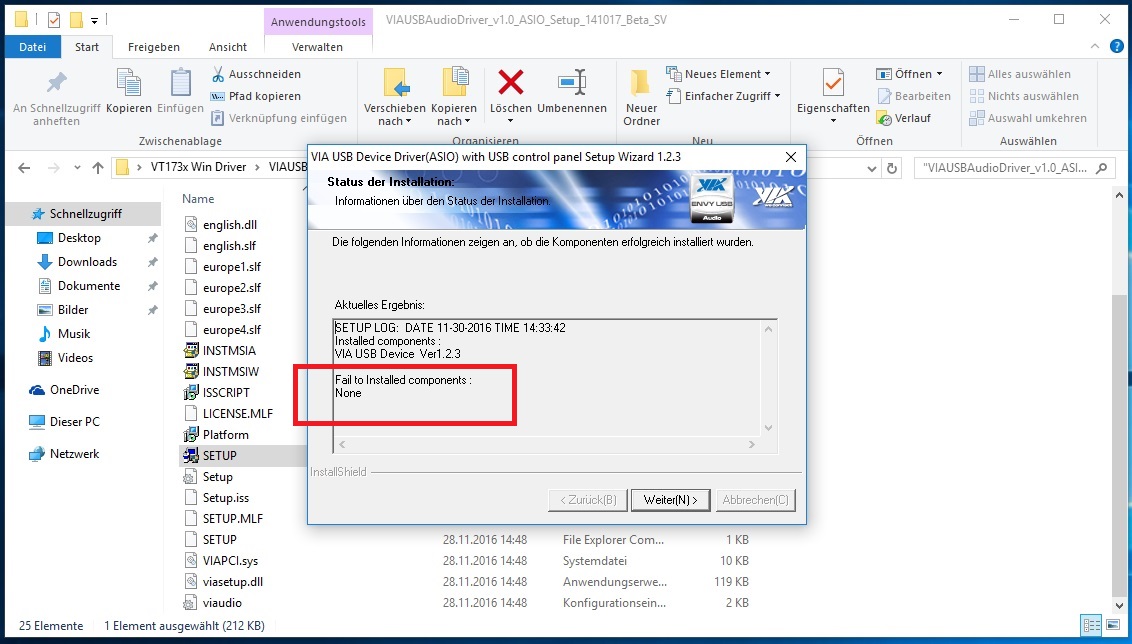Select the Platform file
1132x644 pixels.
pyautogui.click(x=225, y=434)
